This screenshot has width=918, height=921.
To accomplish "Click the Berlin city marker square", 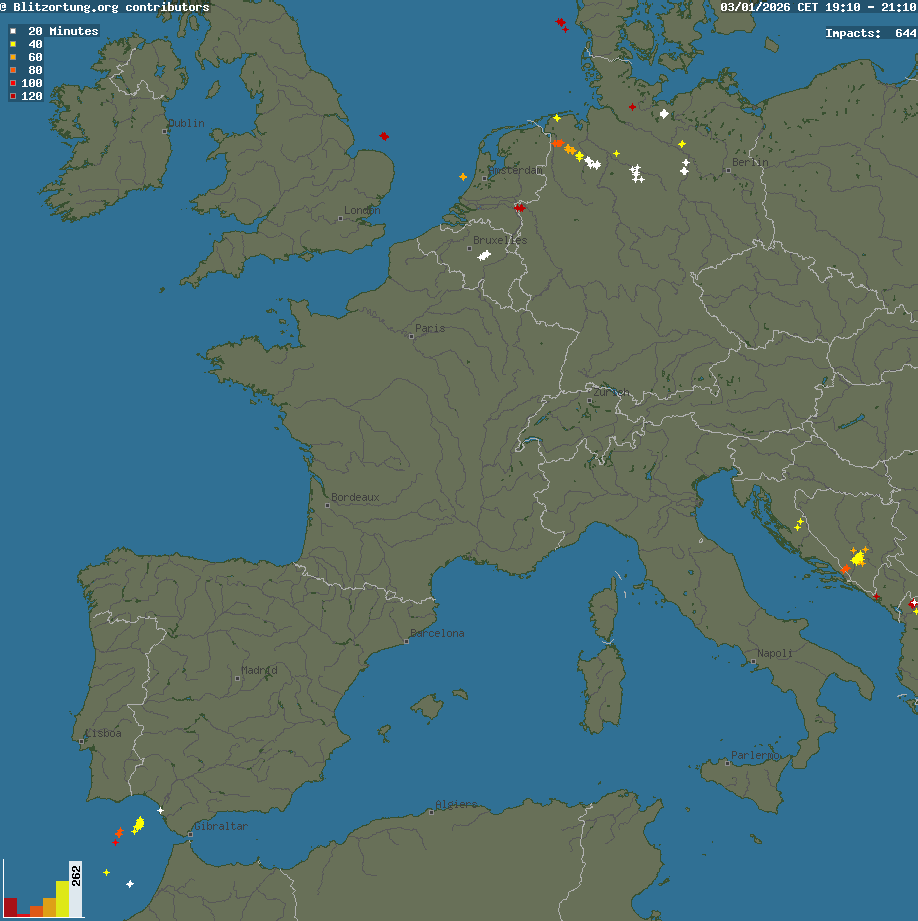I will tap(729, 170).
